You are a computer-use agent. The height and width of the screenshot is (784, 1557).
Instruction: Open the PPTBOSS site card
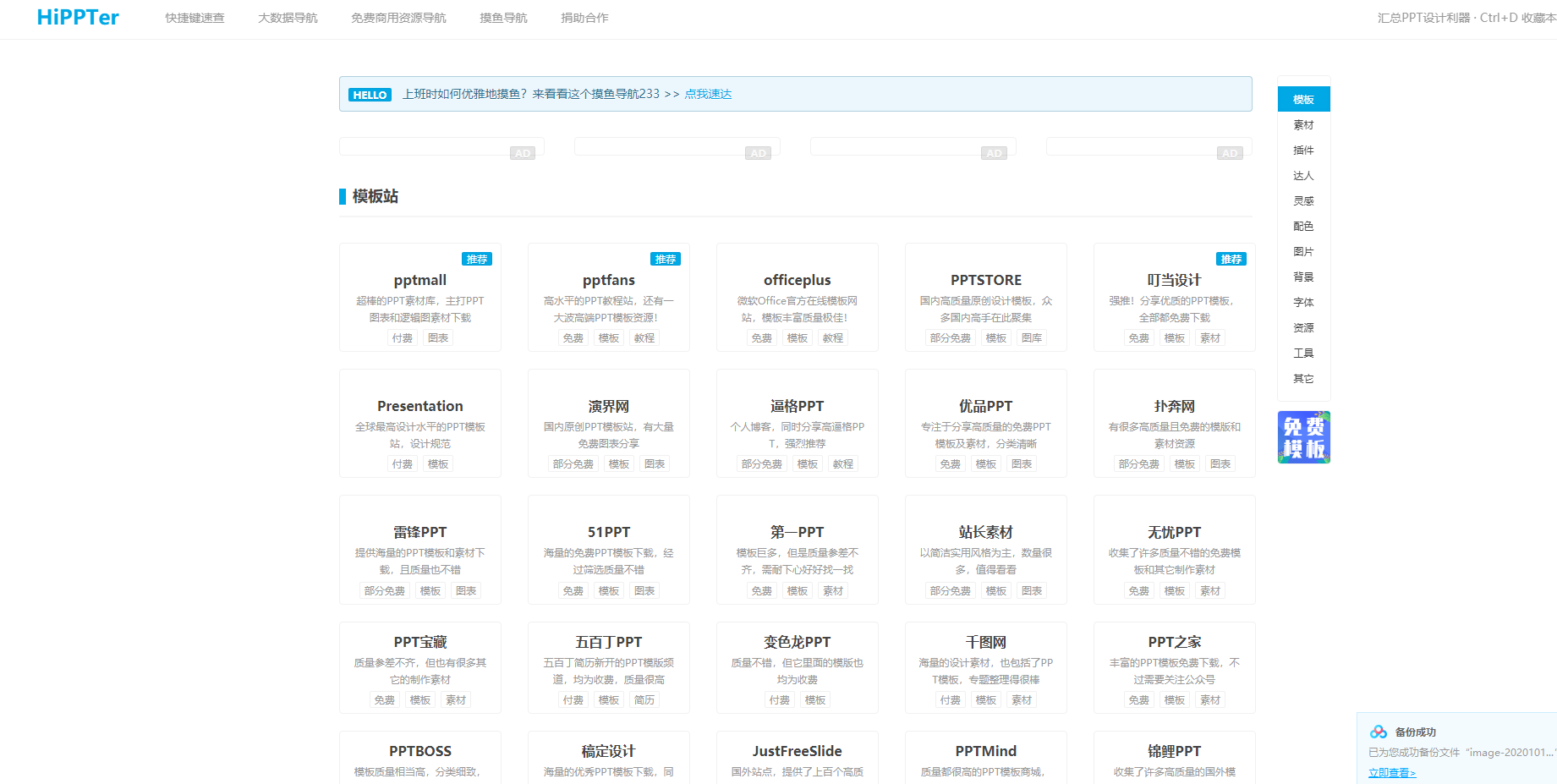point(420,758)
